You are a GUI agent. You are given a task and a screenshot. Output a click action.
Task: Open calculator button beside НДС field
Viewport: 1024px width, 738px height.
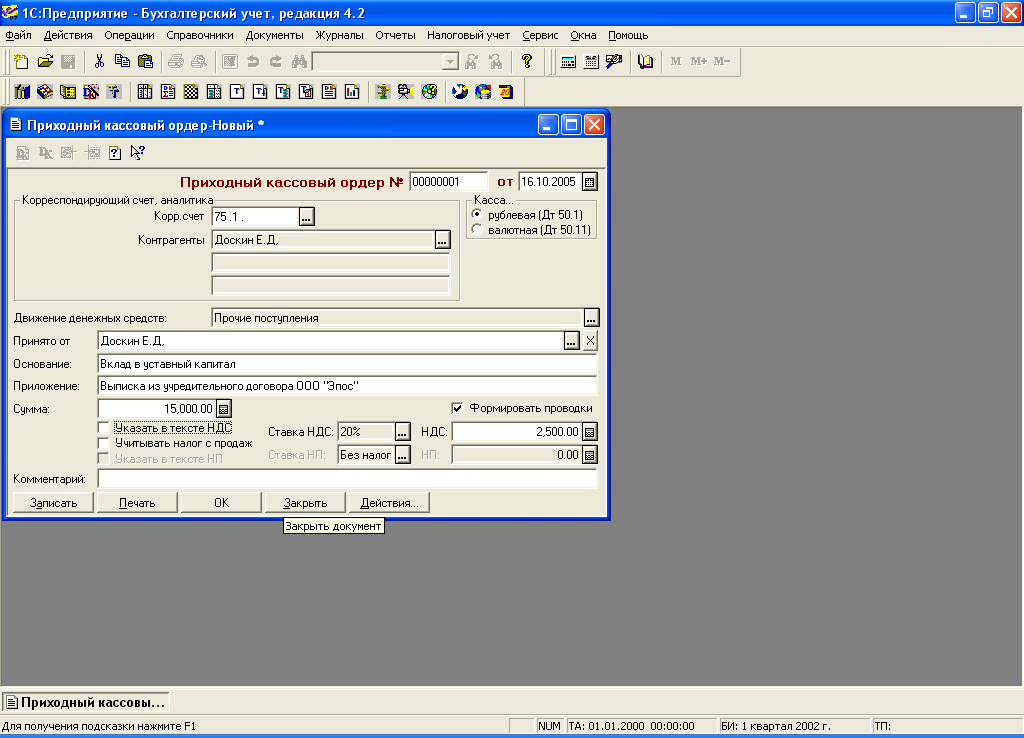click(x=590, y=432)
